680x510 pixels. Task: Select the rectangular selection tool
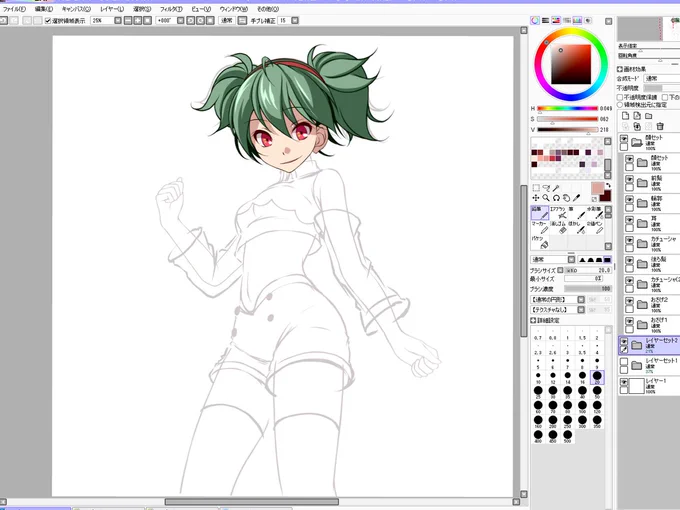click(536, 188)
